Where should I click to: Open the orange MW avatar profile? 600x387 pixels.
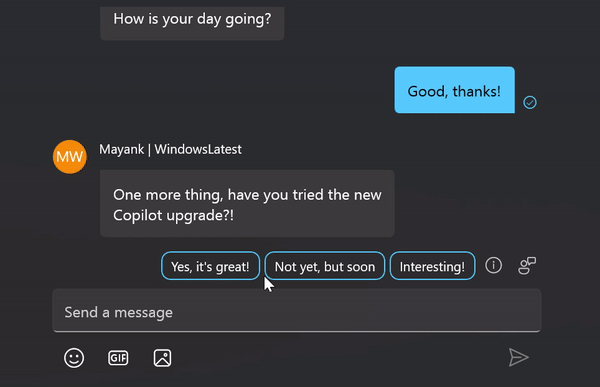click(x=70, y=157)
